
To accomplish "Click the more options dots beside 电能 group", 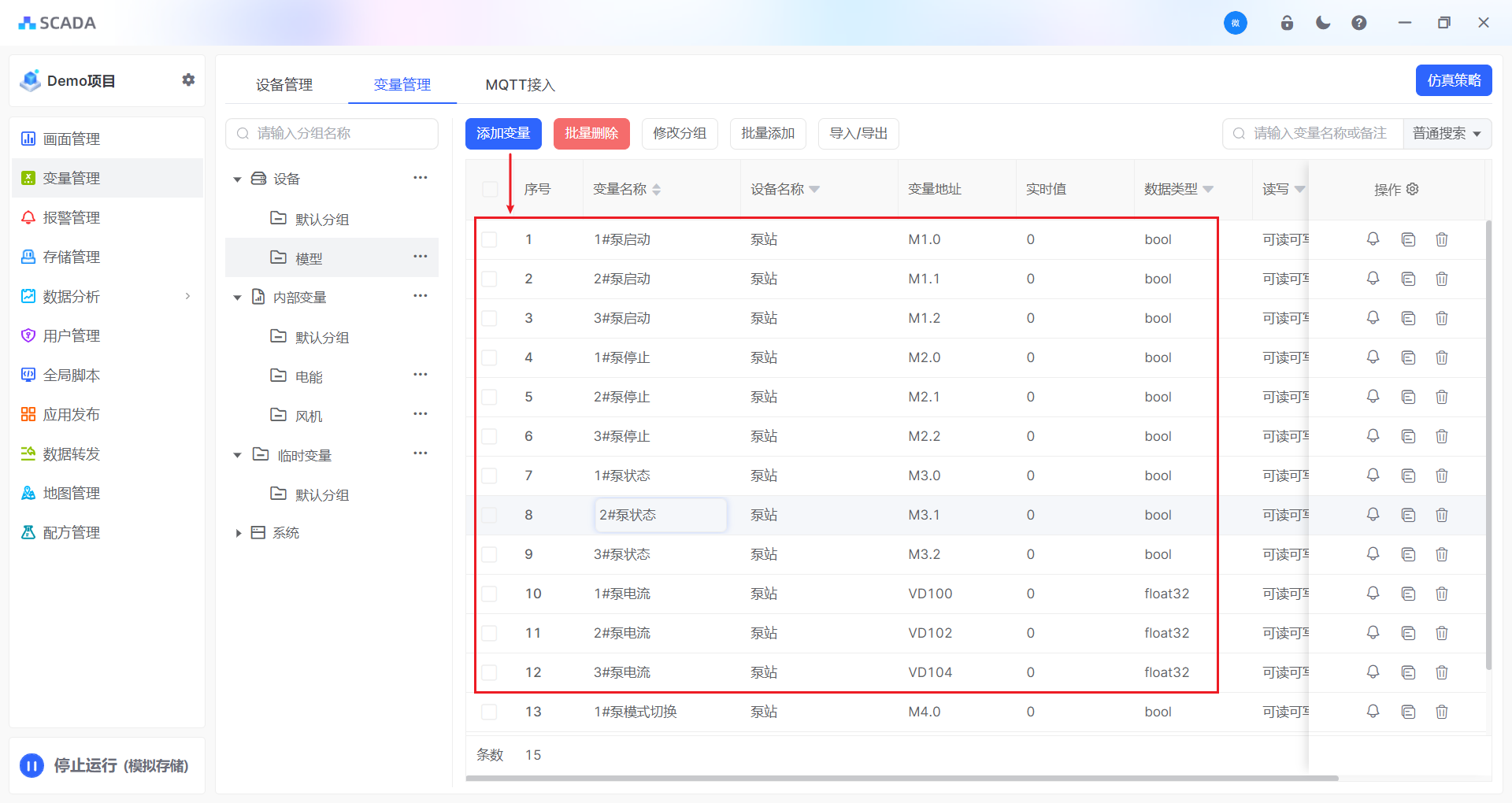I will 421,375.
